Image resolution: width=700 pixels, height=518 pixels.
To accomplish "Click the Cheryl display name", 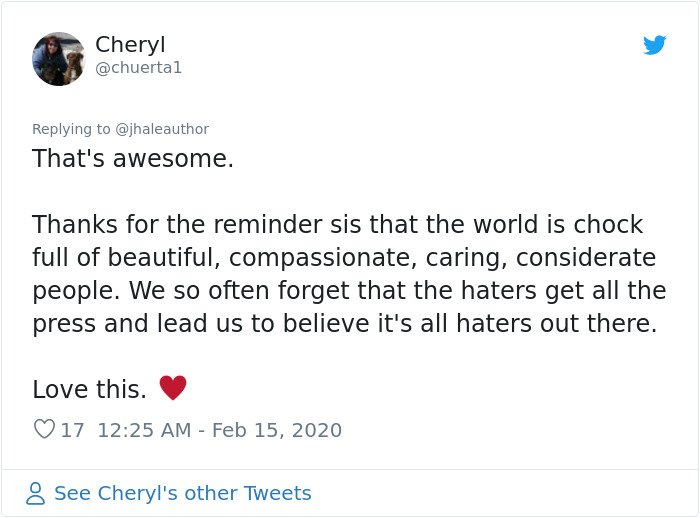I will coord(130,45).
